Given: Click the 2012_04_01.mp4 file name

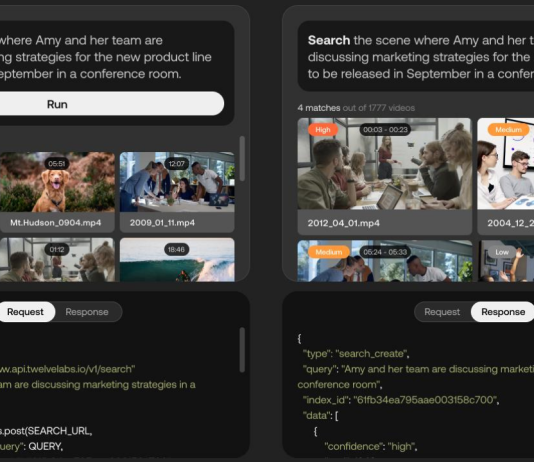Looking at the screenshot, I should [344, 223].
